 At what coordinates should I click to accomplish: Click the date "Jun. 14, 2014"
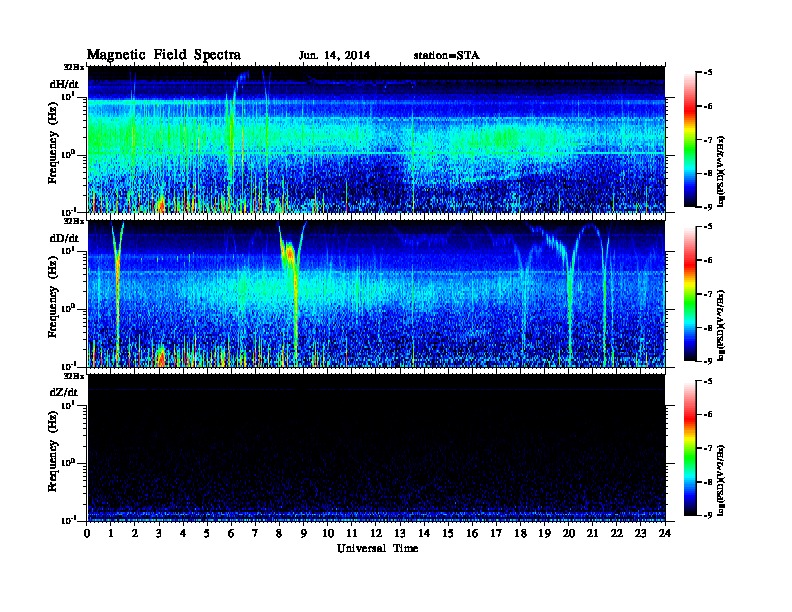pyautogui.click(x=334, y=56)
